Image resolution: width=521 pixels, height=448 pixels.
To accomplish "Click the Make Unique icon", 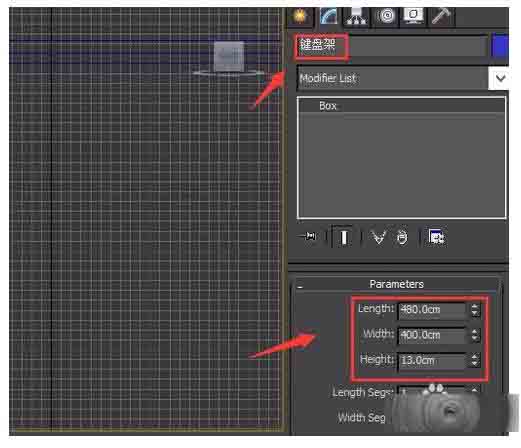I will tap(379, 237).
